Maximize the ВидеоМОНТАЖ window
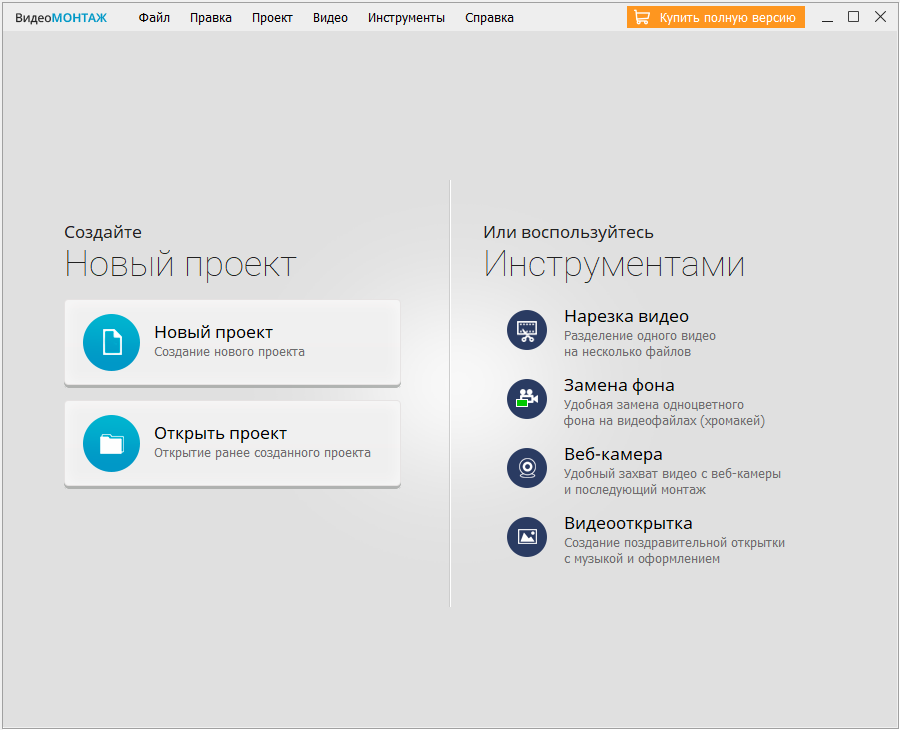900x730 pixels. click(x=854, y=17)
